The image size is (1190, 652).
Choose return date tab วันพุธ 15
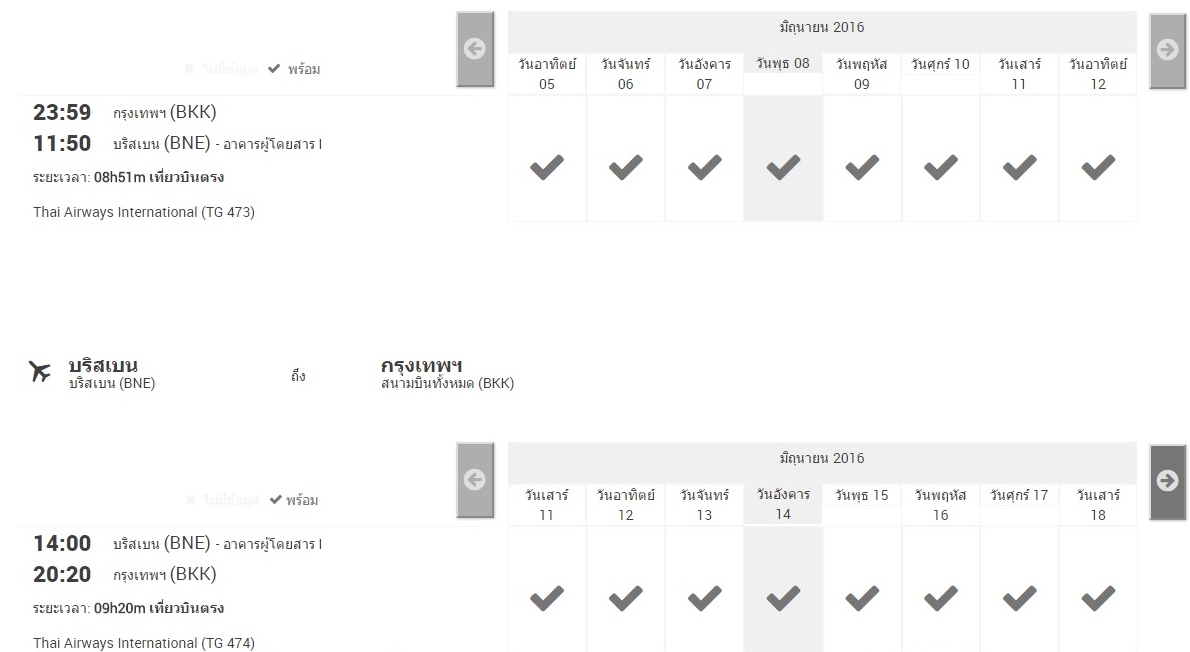point(861,496)
